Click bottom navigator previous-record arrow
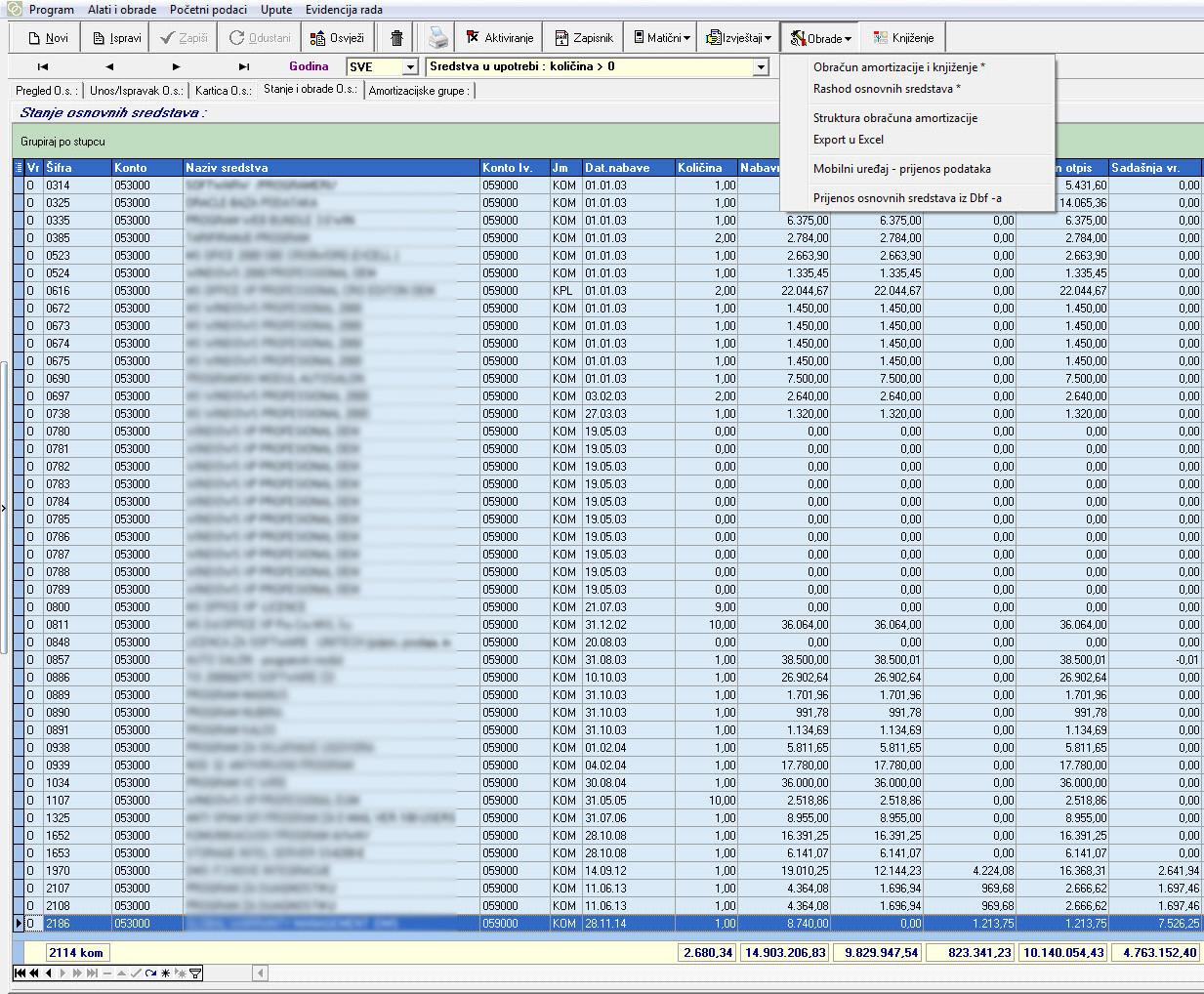Viewport: 1204px width, 994px height. coord(49,973)
